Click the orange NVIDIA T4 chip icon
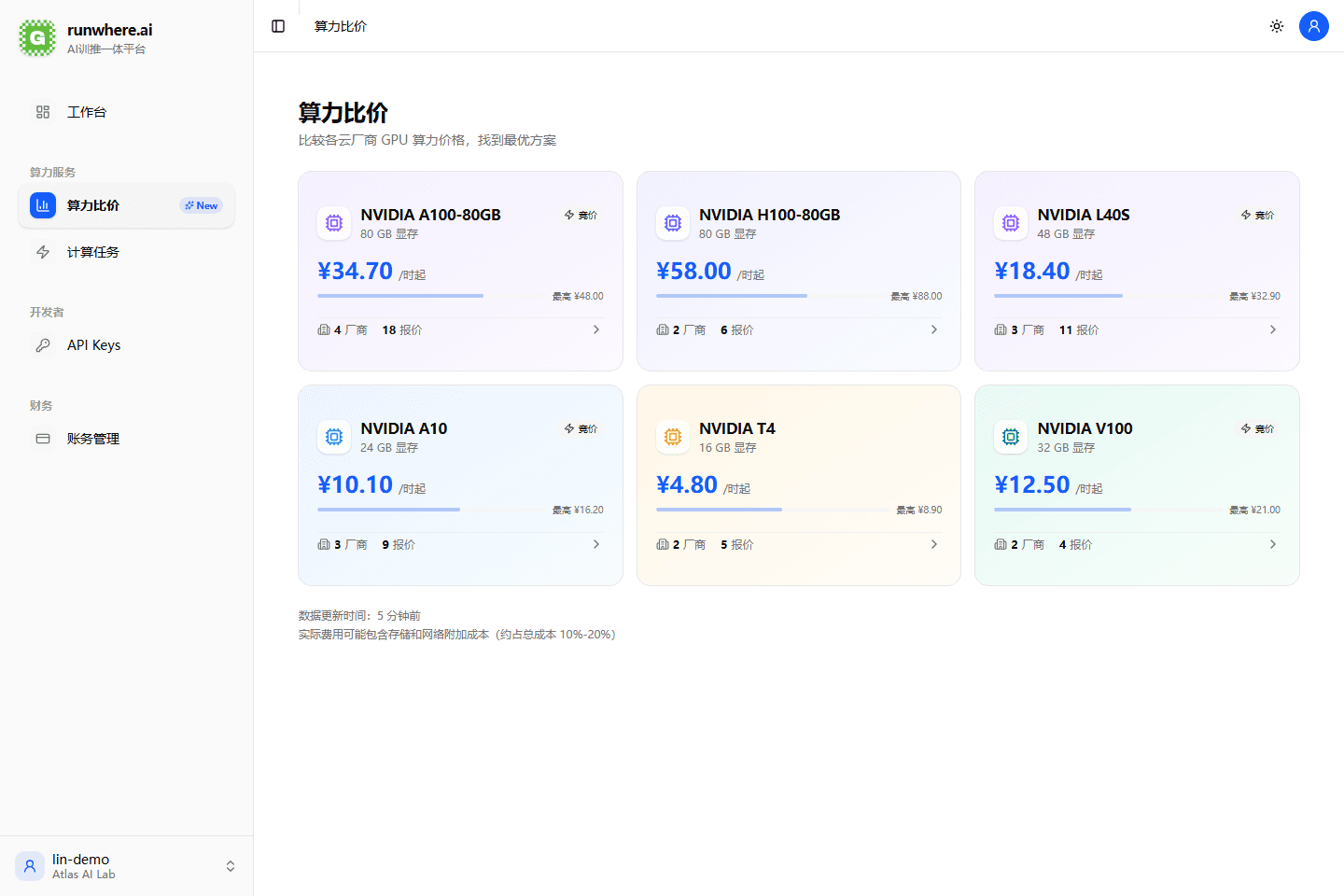Screen dimensions: 1344x896 pyautogui.click(x=673, y=437)
